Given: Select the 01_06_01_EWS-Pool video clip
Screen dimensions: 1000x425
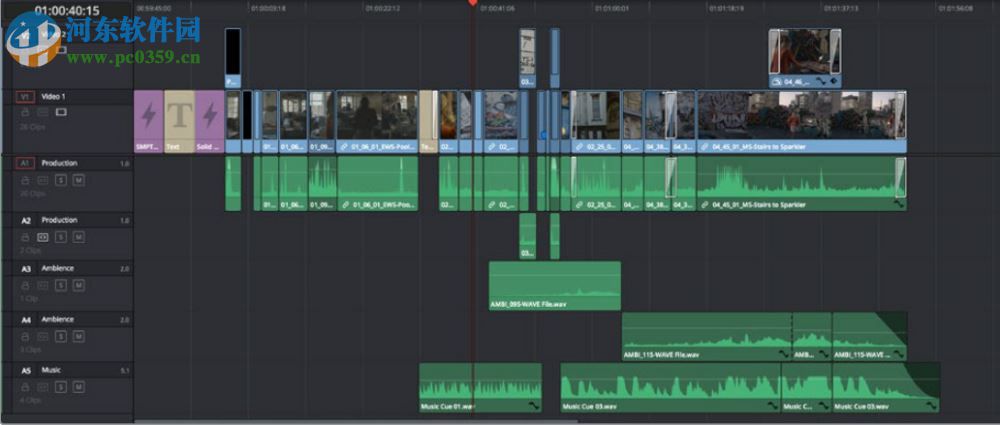Looking at the screenshot, I should click(x=378, y=121).
